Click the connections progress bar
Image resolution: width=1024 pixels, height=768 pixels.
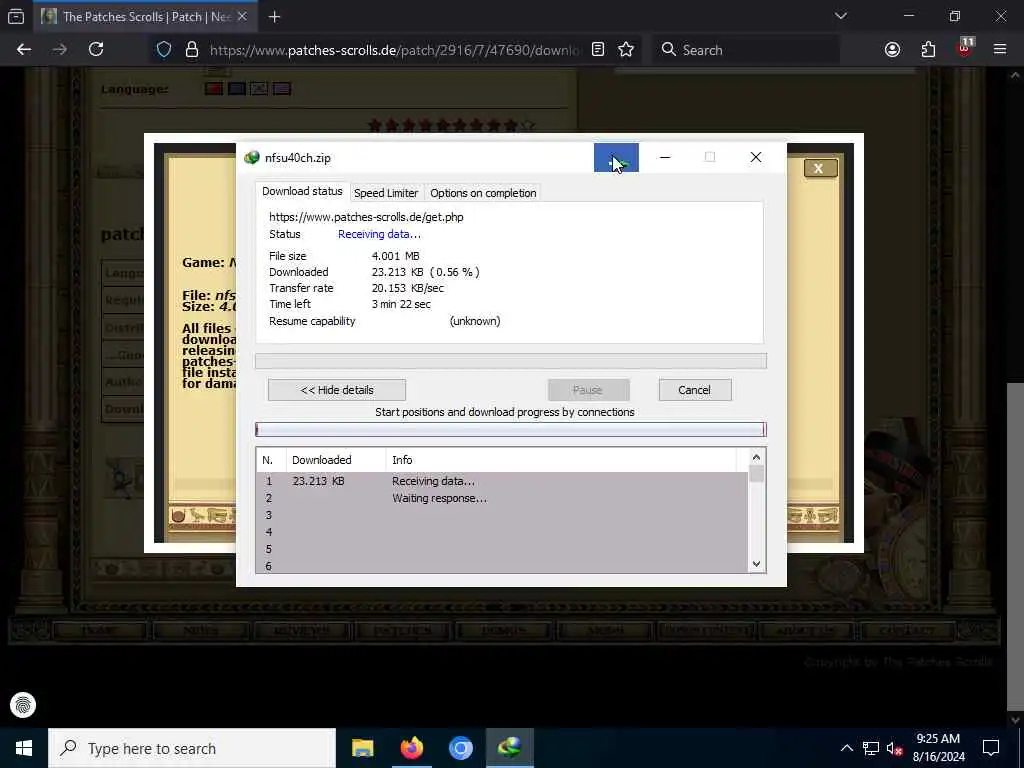511,429
